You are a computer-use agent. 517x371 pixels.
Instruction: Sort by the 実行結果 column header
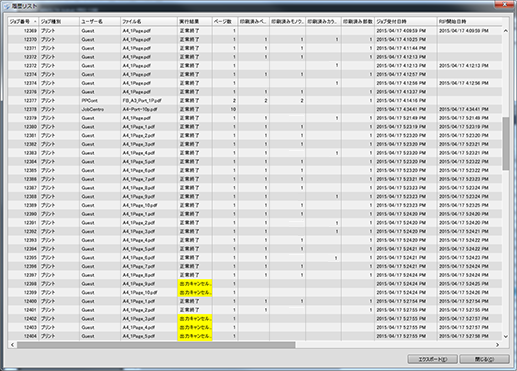(x=195, y=21)
